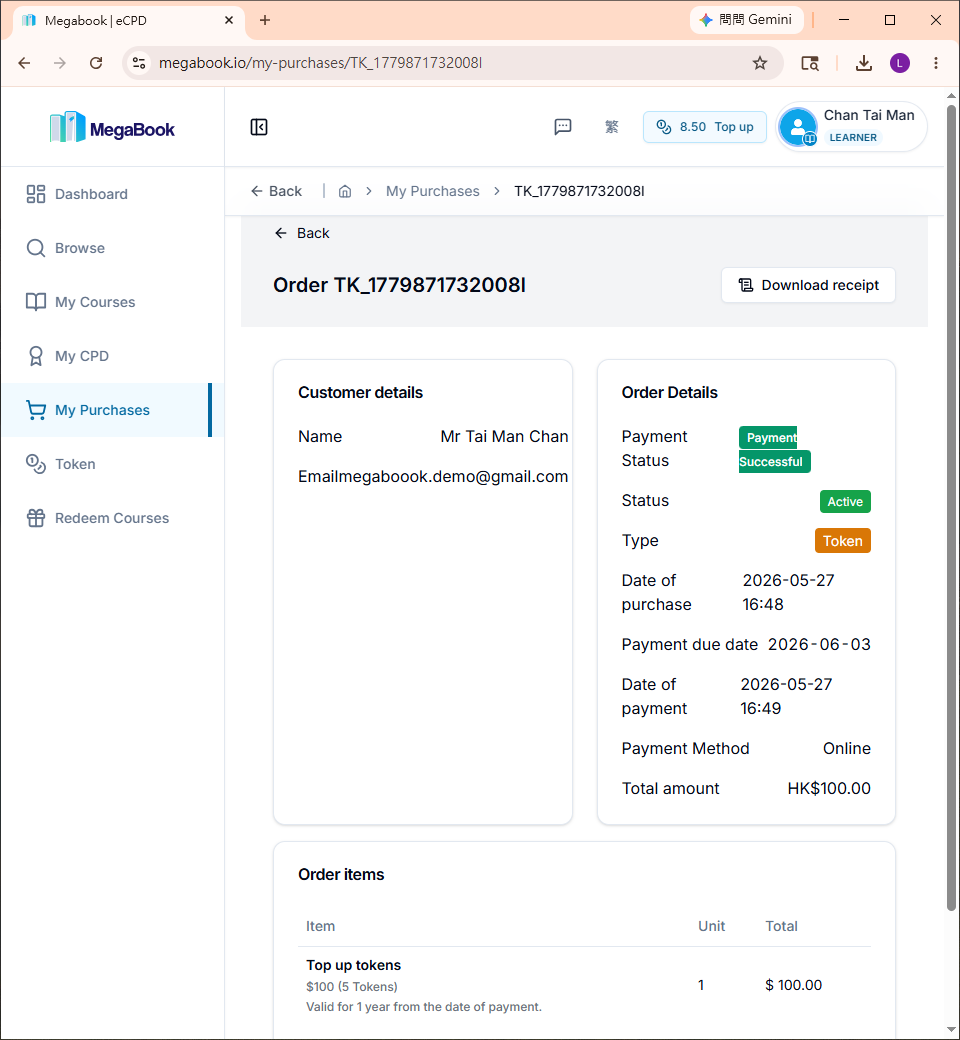Click the home icon in breadcrumb
The image size is (960, 1040).
[345, 191]
